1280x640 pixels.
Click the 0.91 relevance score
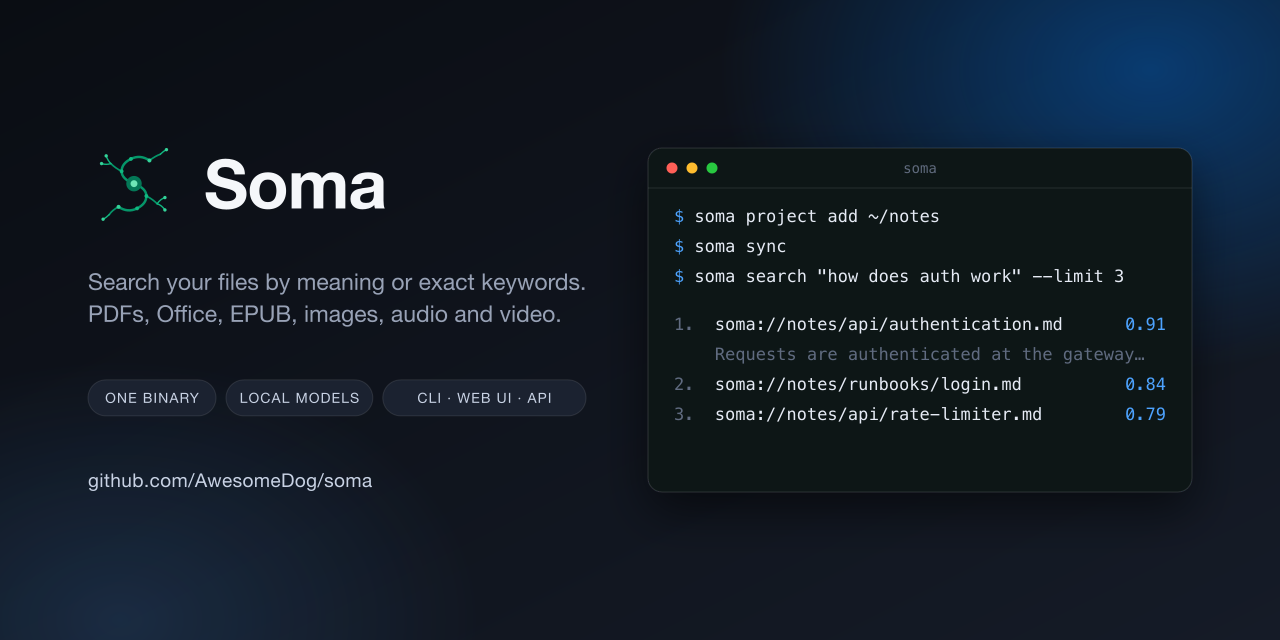point(1145,325)
